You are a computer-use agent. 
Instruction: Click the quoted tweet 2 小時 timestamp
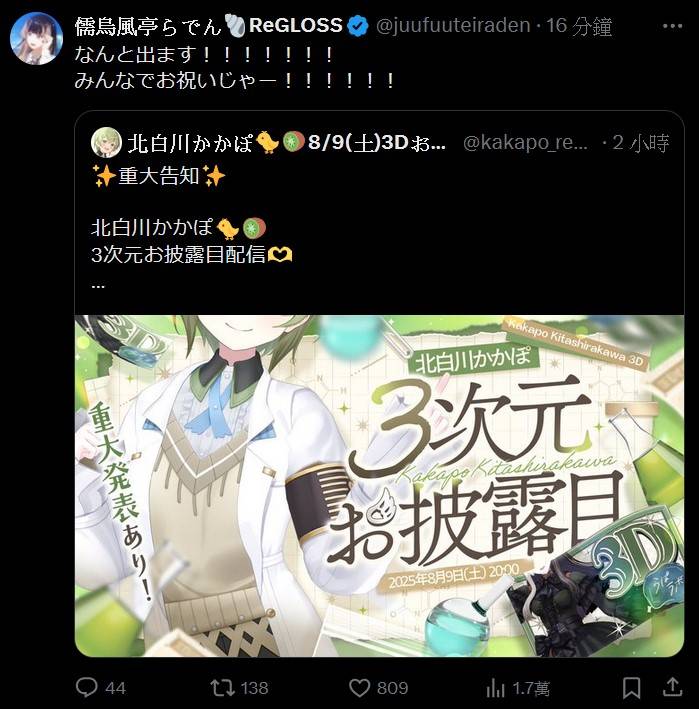[641, 143]
